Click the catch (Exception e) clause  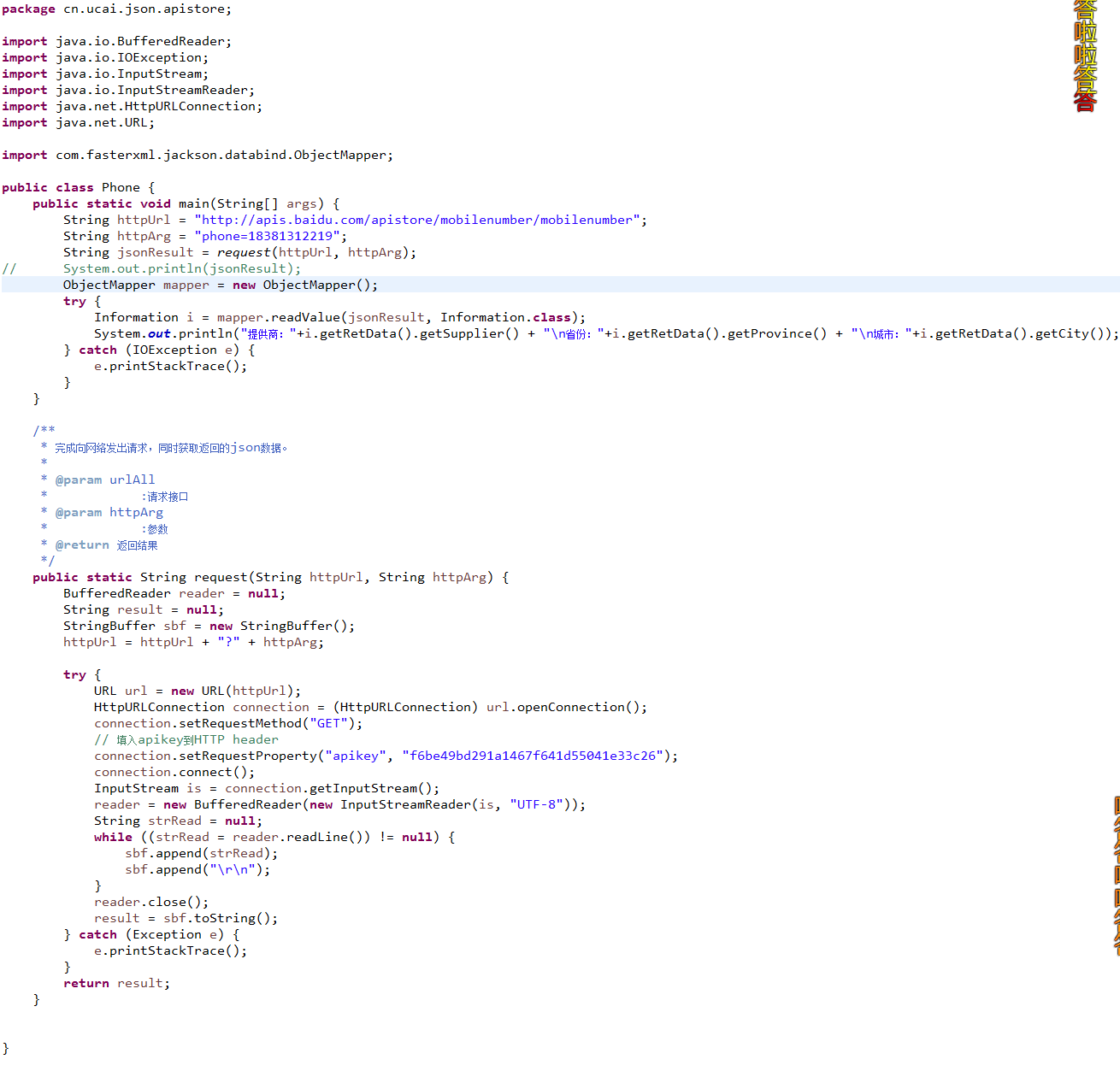151,934
